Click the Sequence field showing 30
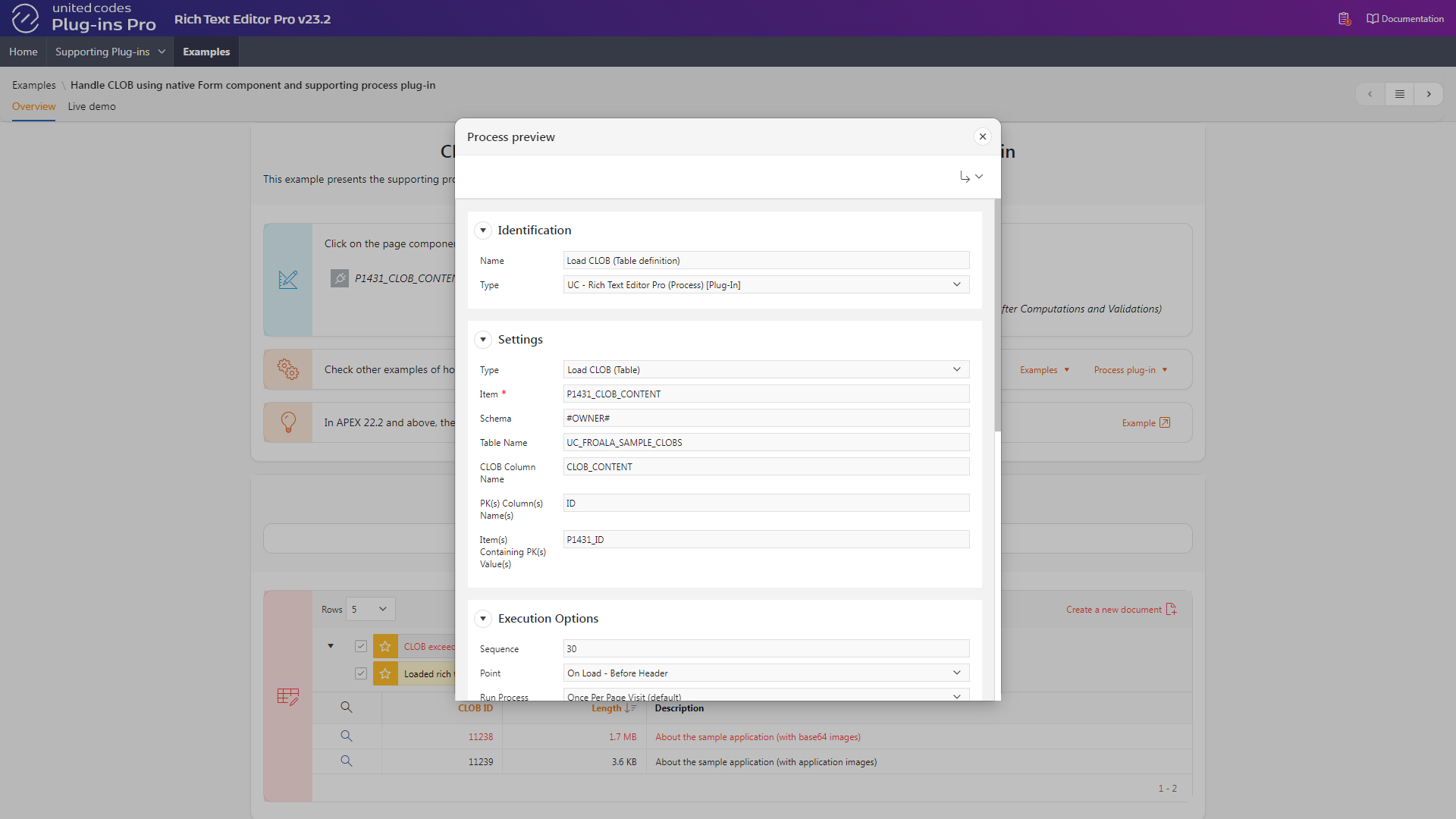Screen dimensions: 1456x819 click(766, 649)
